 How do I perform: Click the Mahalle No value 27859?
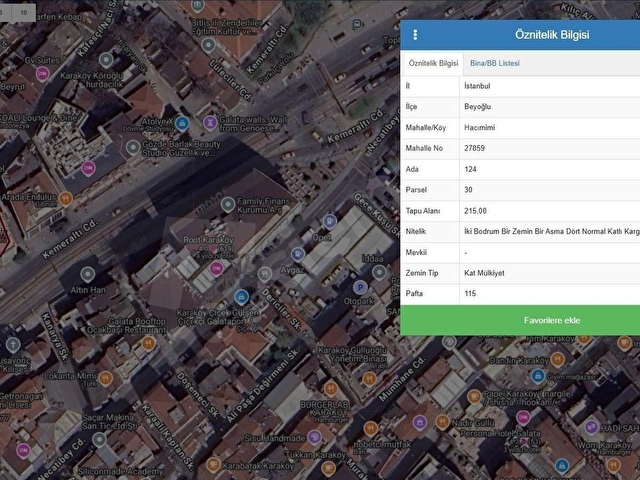[474, 148]
